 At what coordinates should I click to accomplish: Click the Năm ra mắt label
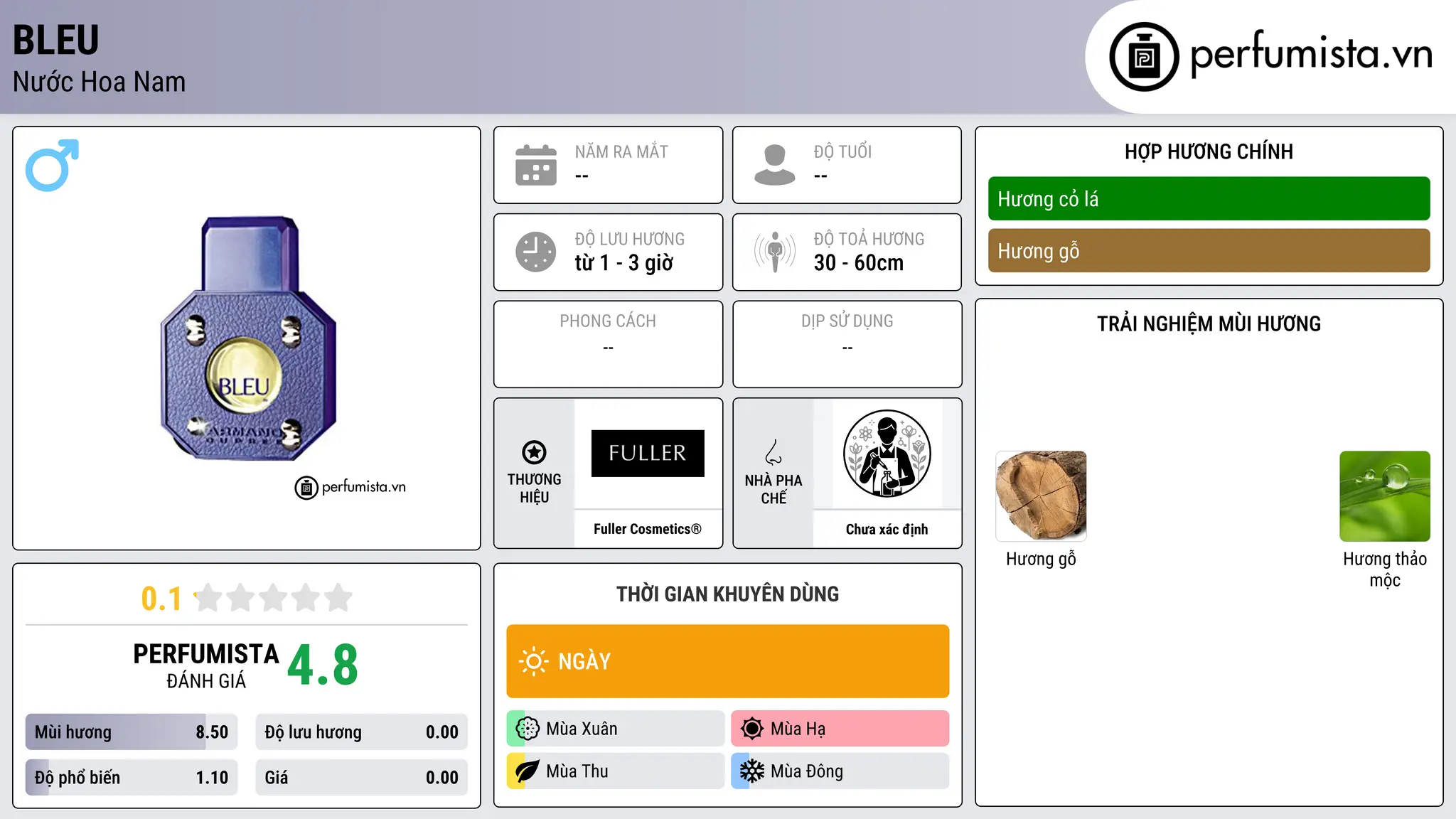pyautogui.click(x=621, y=151)
